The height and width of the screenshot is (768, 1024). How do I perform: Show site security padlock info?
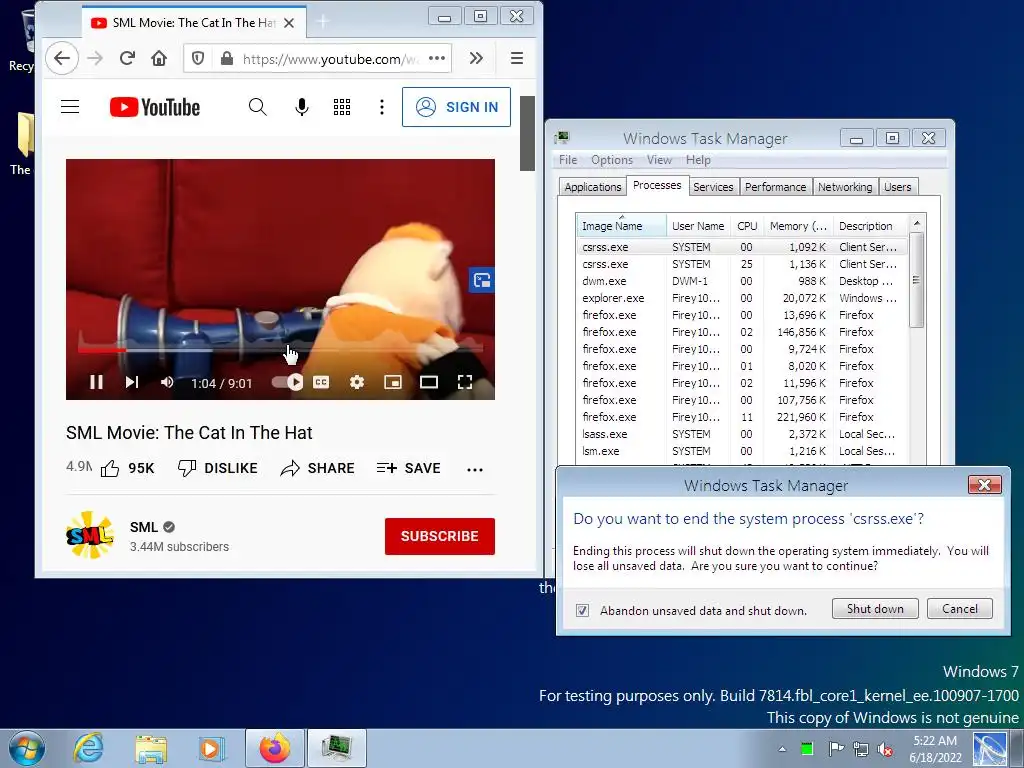(227, 59)
